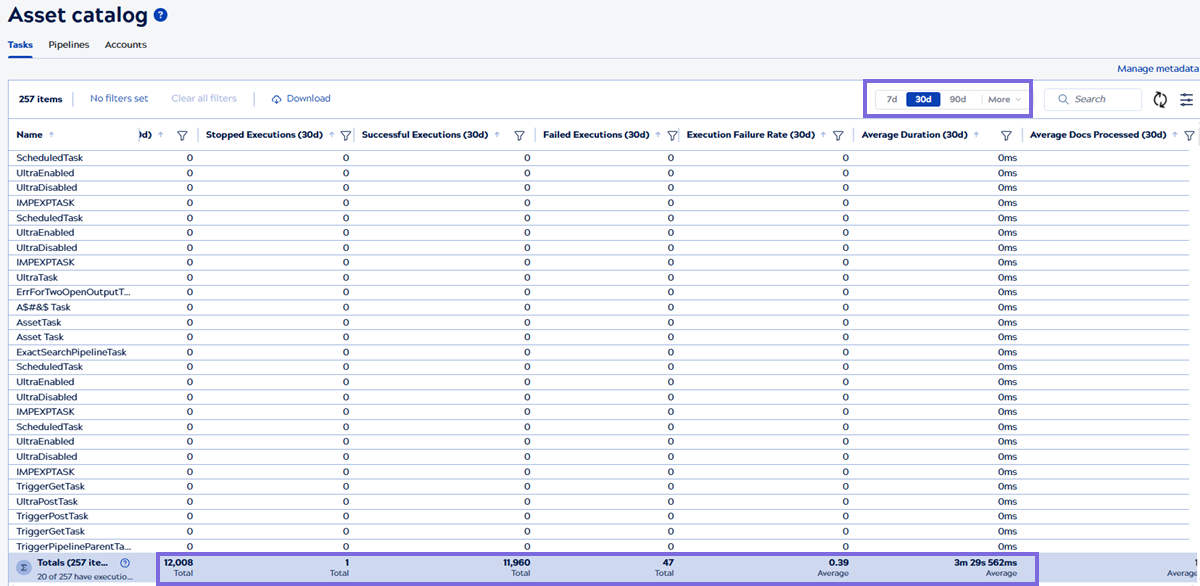Switch to the Accounts tab
This screenshot has width=1200, height=586.
tap(126, 45)
